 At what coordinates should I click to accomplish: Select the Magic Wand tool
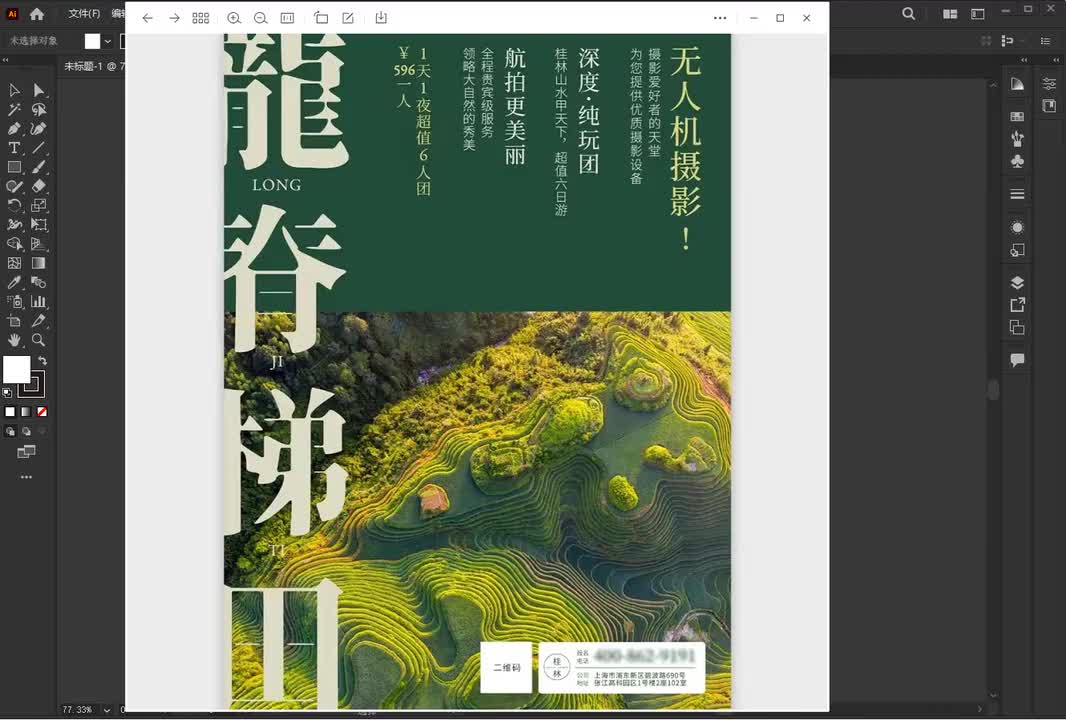tap(14, 109)
